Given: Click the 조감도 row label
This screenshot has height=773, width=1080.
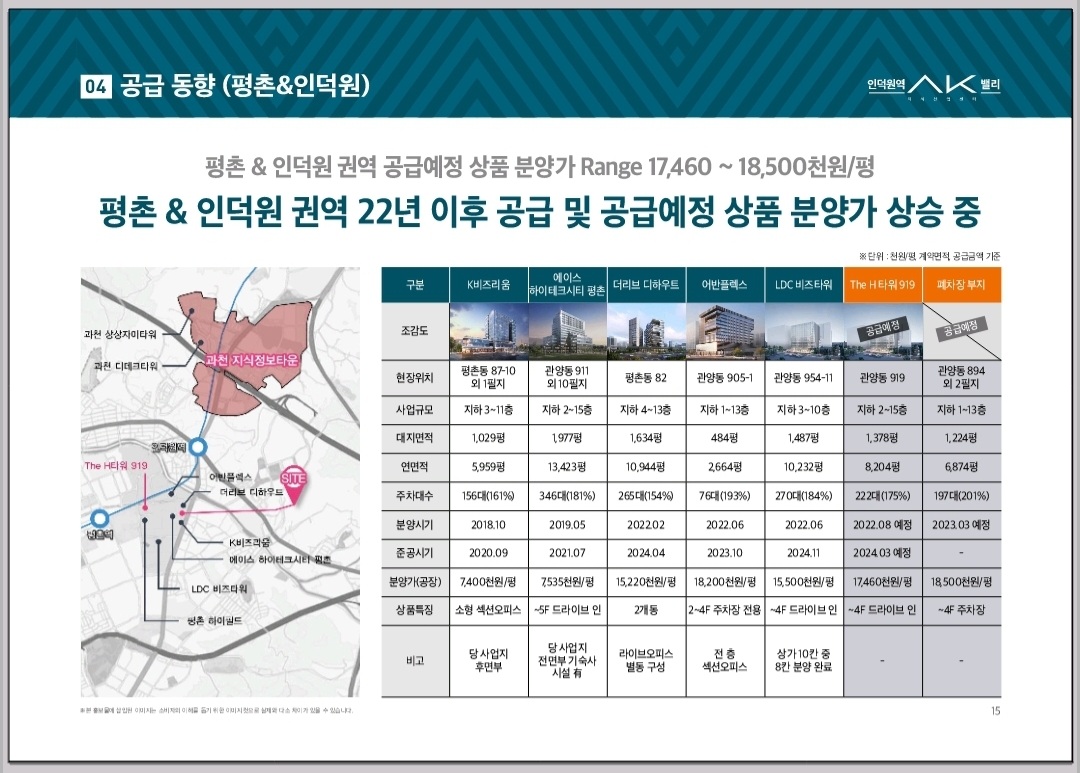Looking at the screenshot, I should click(x=415, y=331).
